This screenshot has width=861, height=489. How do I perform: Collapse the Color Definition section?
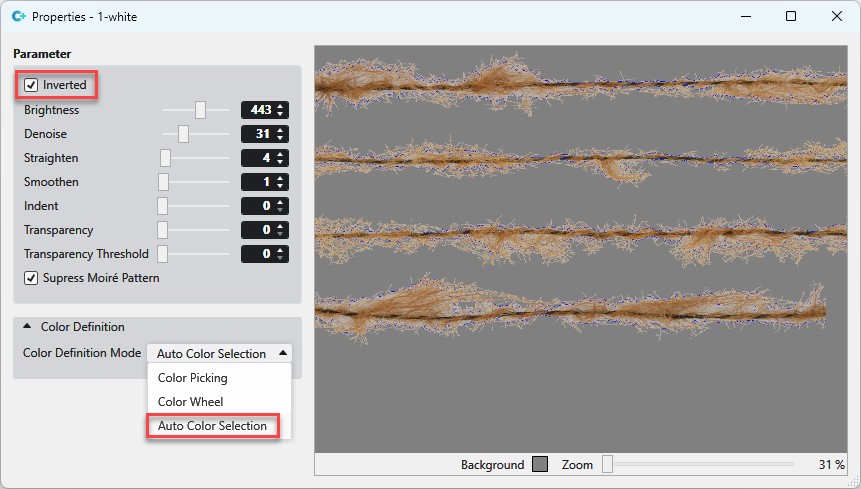(27, 327)
